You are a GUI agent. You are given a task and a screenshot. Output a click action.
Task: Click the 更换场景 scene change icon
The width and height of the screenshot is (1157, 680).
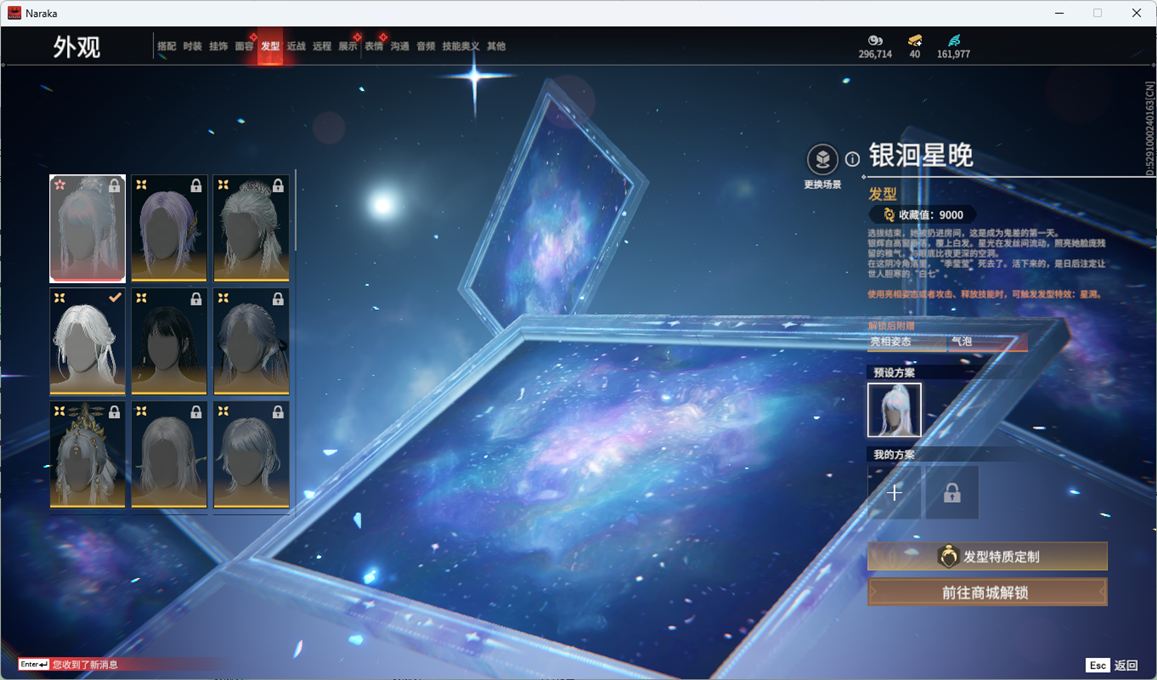[x=822, y=160]
